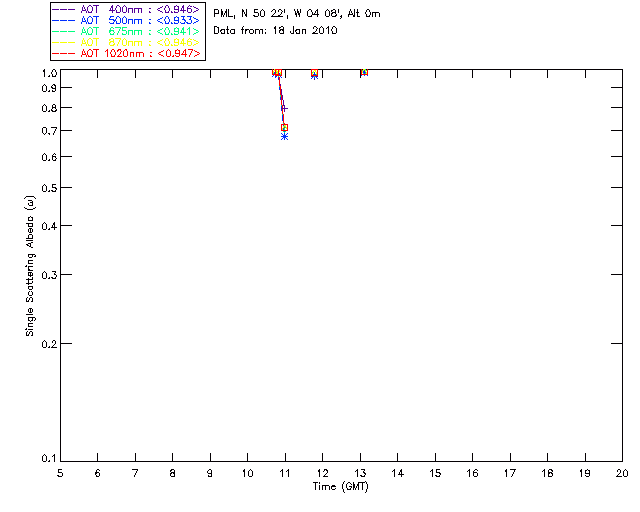This screenshot has width=640, height=512.
Task: Click the AOT 500nm legend entry
Action: (126, 20)
